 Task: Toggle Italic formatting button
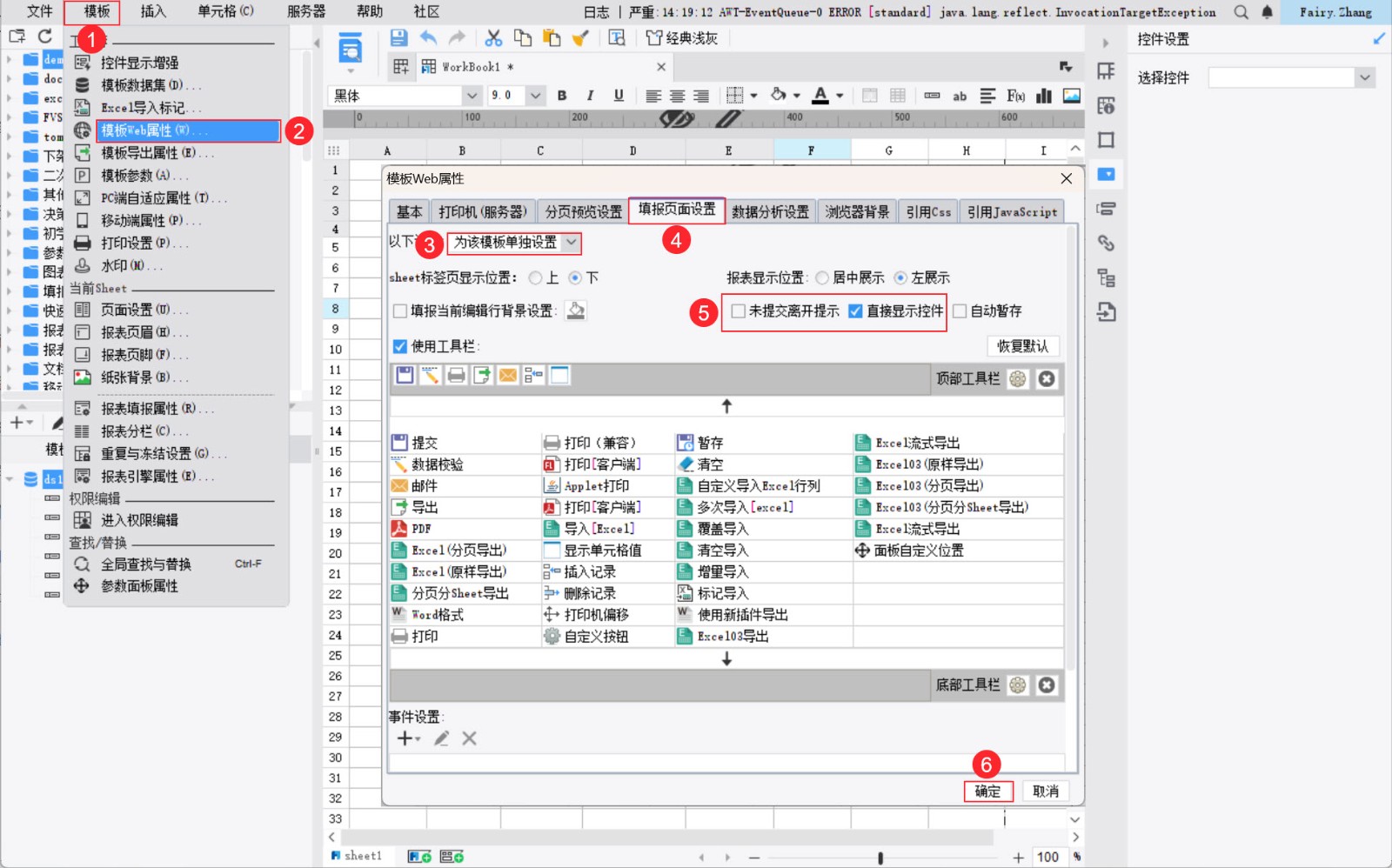(590, 96)
